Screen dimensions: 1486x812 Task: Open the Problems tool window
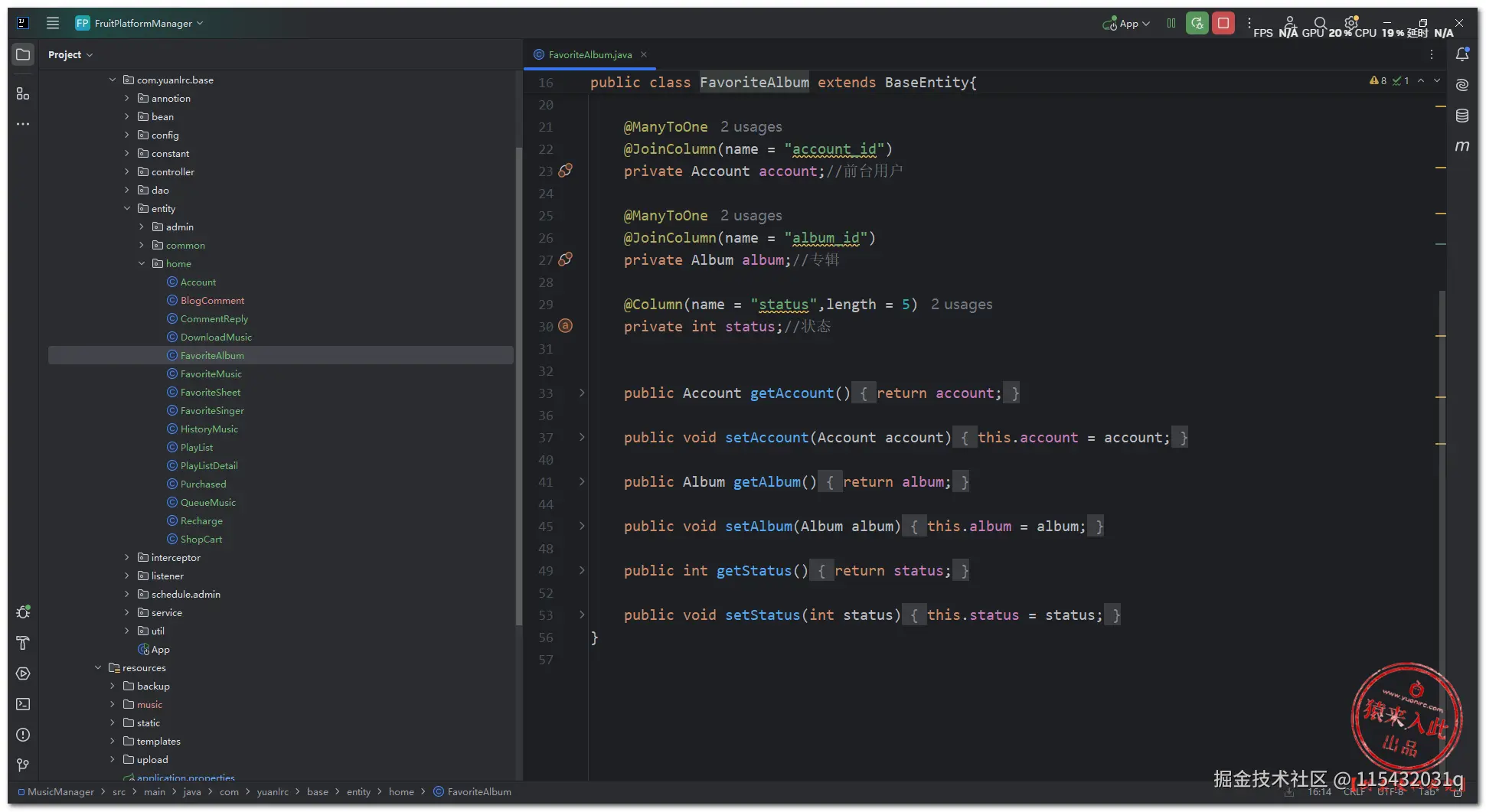(23, 735)
